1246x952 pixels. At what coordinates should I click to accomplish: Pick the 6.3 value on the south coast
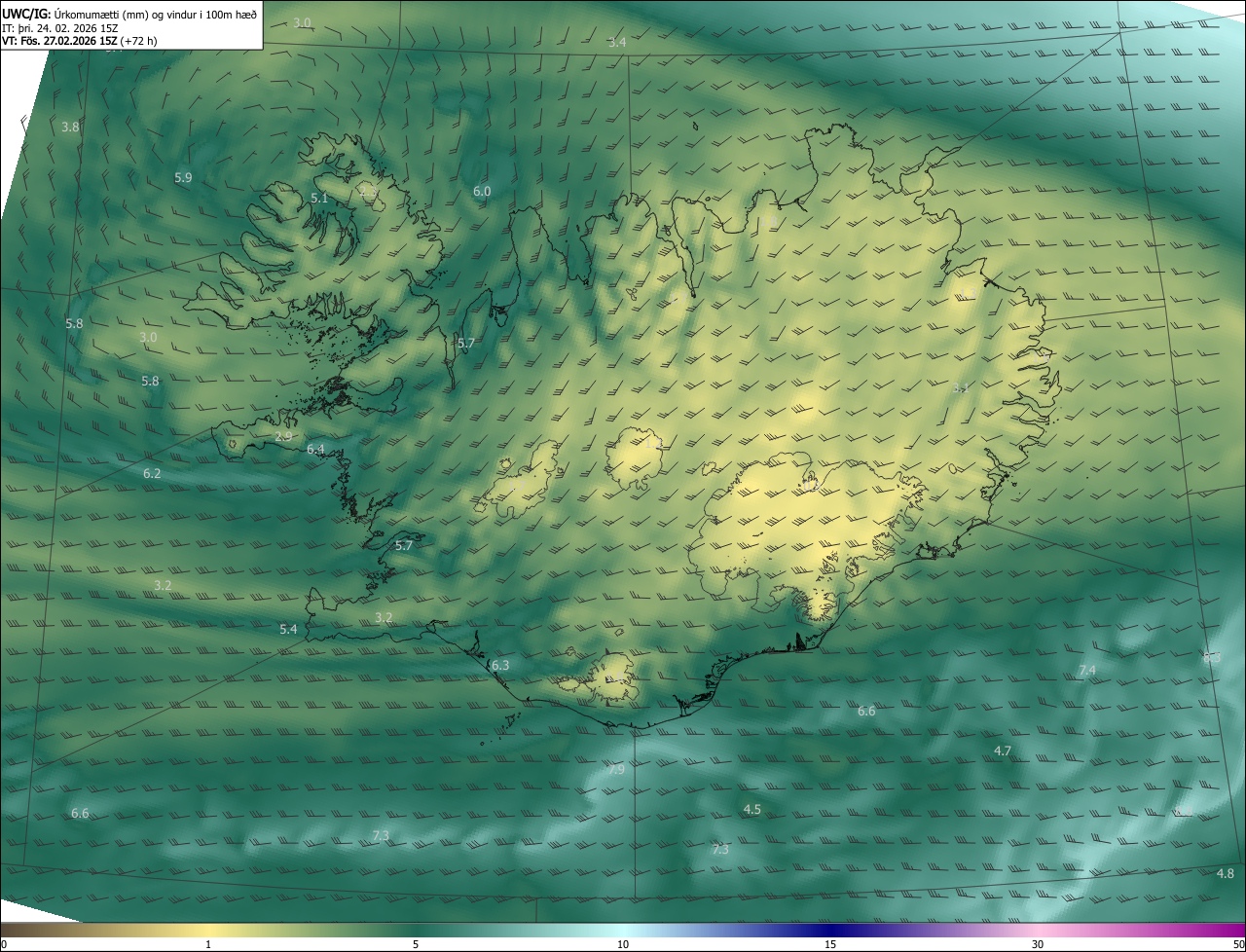tap(500, 665)
